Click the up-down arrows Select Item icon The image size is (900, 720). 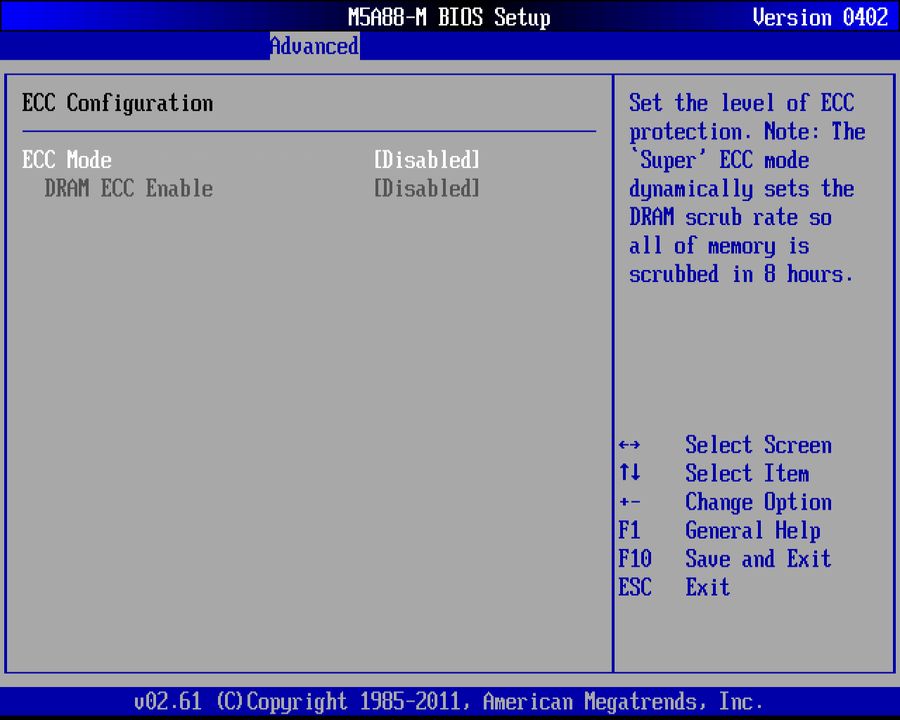click(630, 473)
